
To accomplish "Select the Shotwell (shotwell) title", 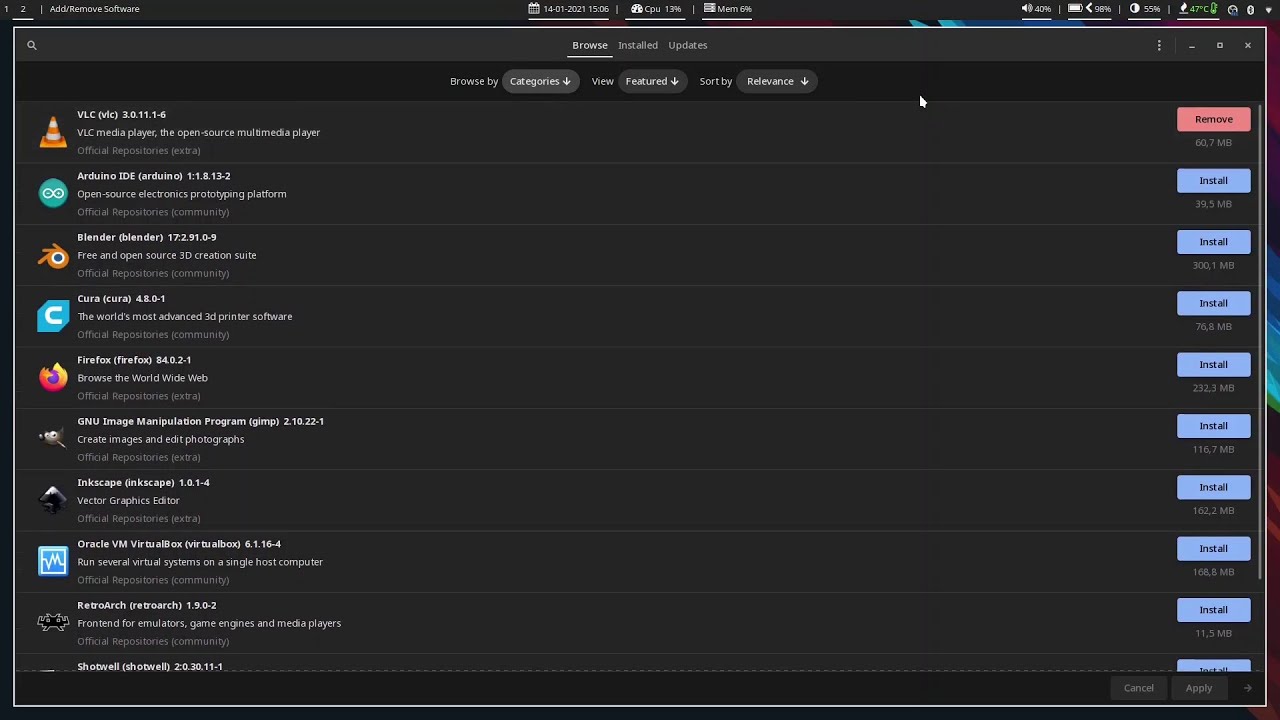I will [x=150, y=666].
